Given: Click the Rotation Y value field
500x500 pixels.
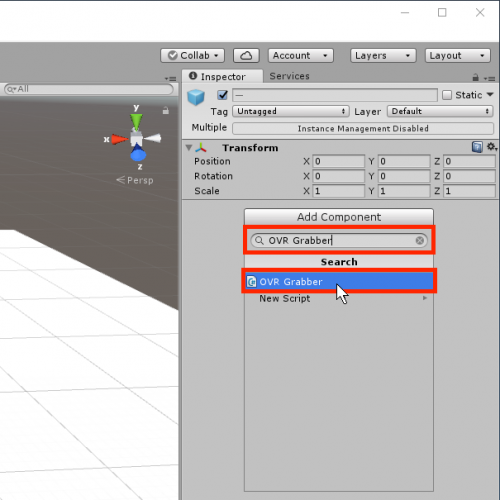Looking at the screenshot, I should coord(404,176).
